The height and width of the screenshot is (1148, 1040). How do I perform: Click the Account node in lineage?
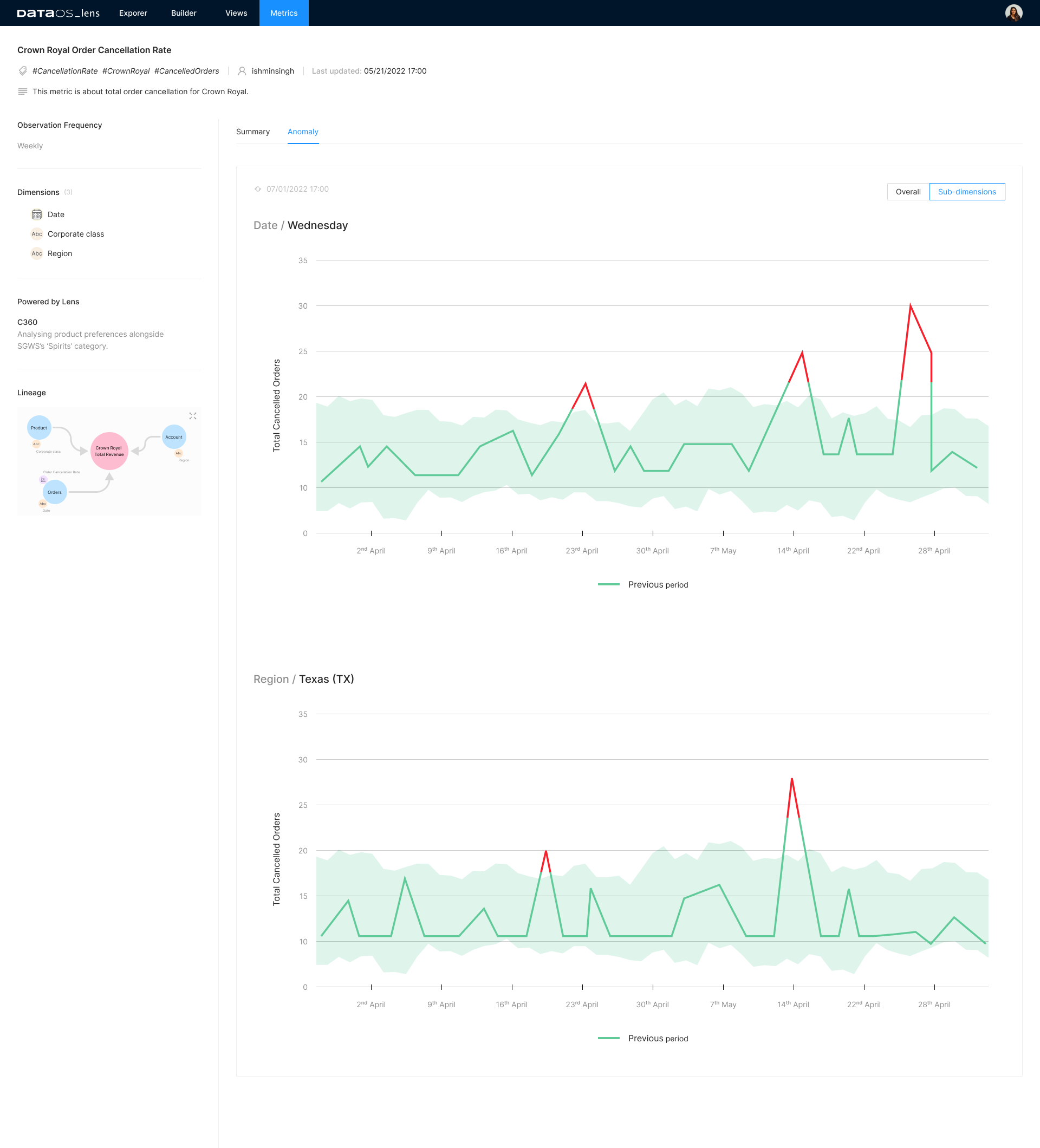(174, 437)
